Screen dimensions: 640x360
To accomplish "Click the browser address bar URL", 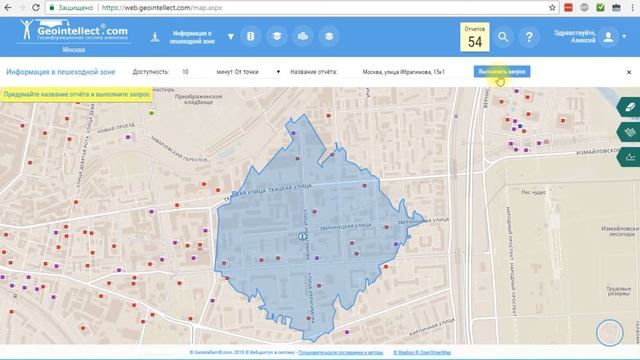I will 162,8.
